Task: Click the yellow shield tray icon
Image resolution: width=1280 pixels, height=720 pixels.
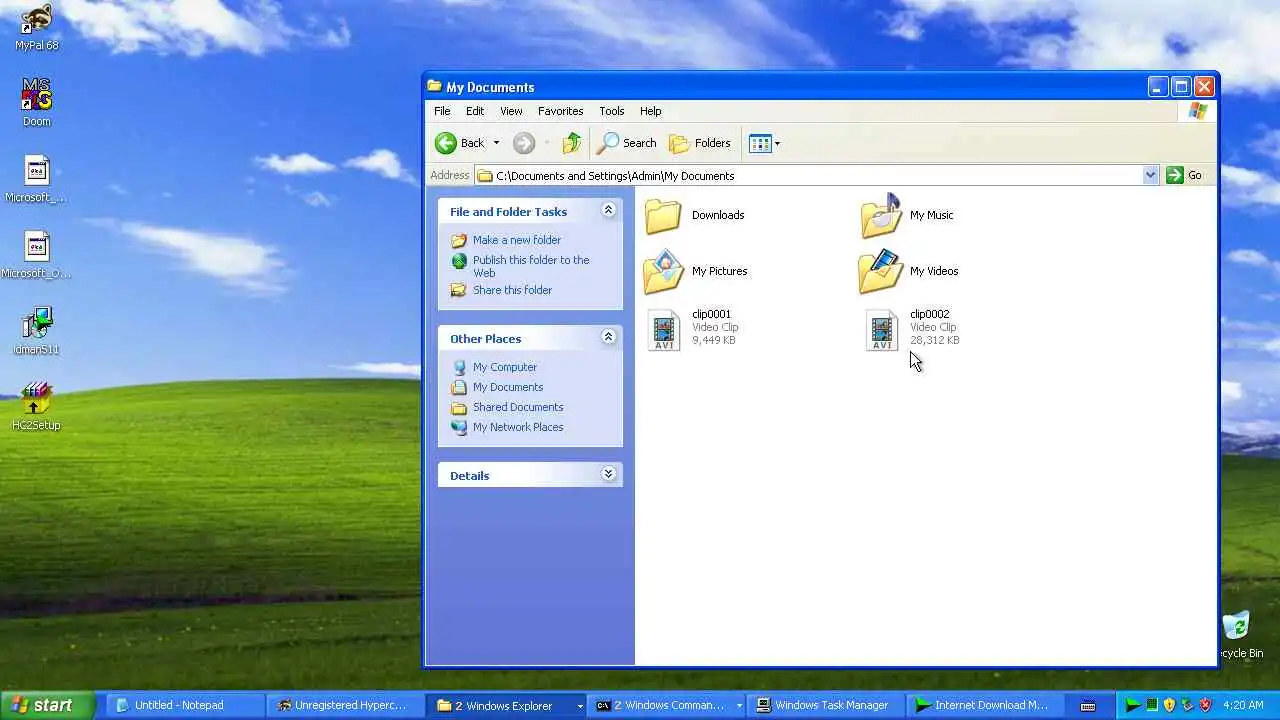Action: pyautogui.click(x=1169, y=705)
